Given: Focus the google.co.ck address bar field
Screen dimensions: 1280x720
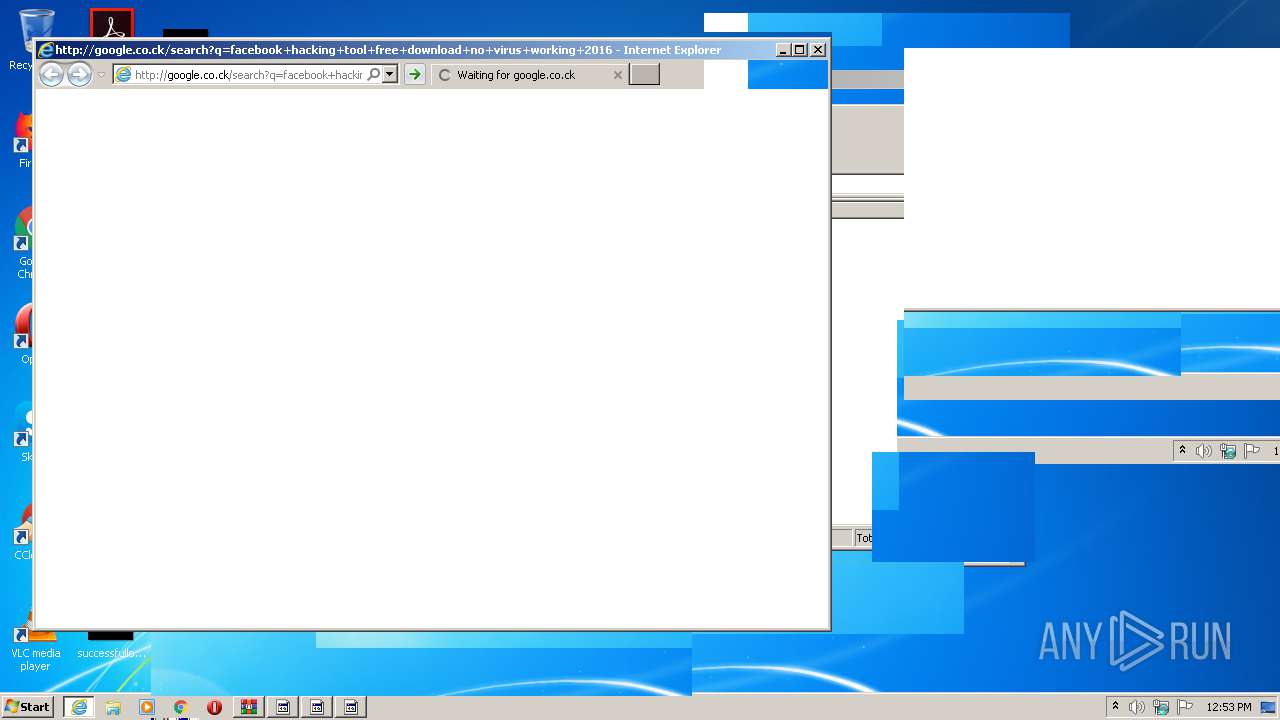Looking at the screenshot, I should pyautogui.click(x=248, y=75).
